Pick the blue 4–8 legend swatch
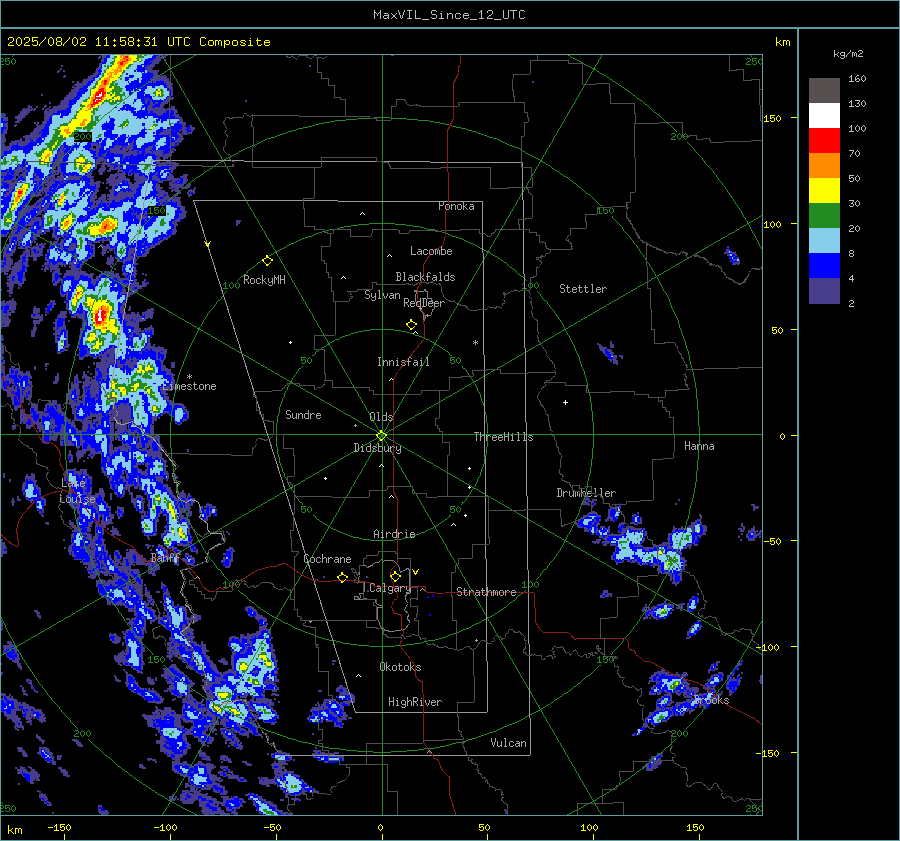 [824, 266]
